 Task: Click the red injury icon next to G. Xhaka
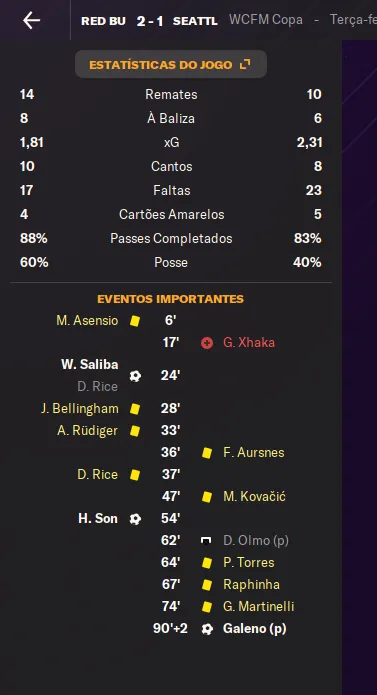click(207, 343)
